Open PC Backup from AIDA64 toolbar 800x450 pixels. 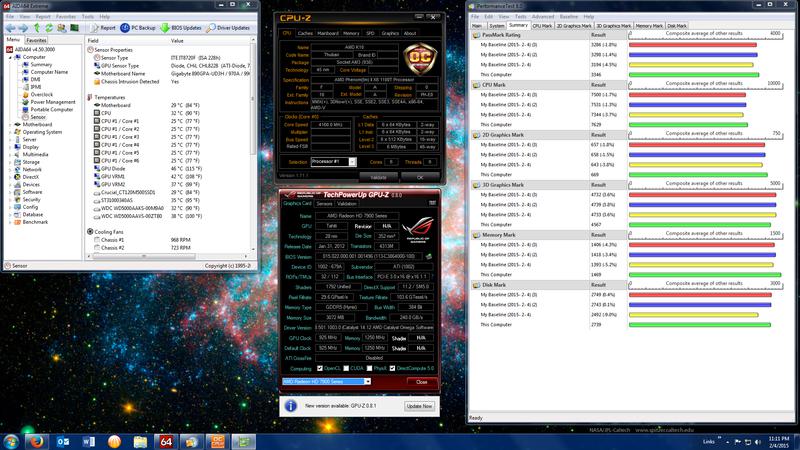coord(138,28)
